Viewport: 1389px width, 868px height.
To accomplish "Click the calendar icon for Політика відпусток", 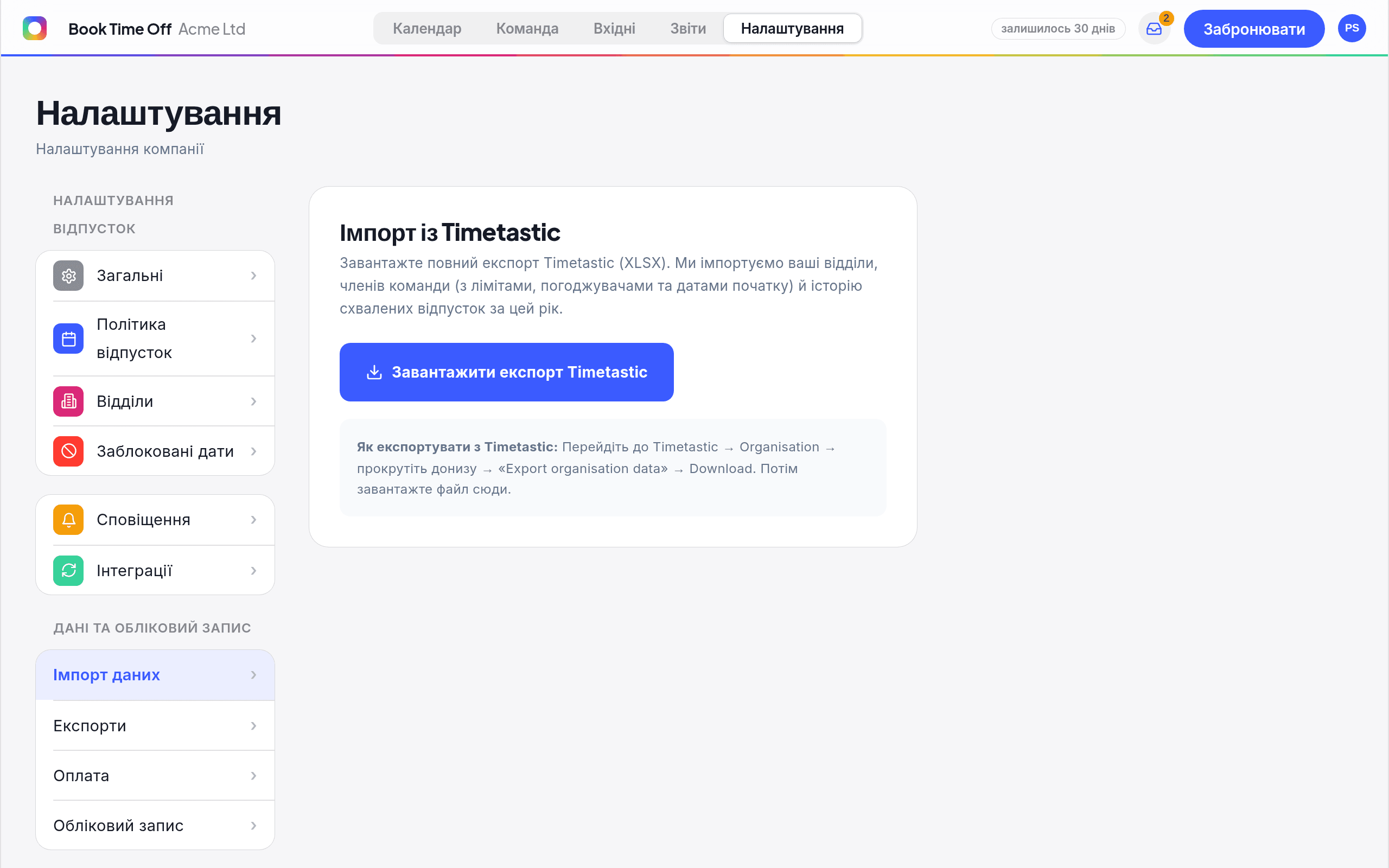I will [x=68, y=339].
